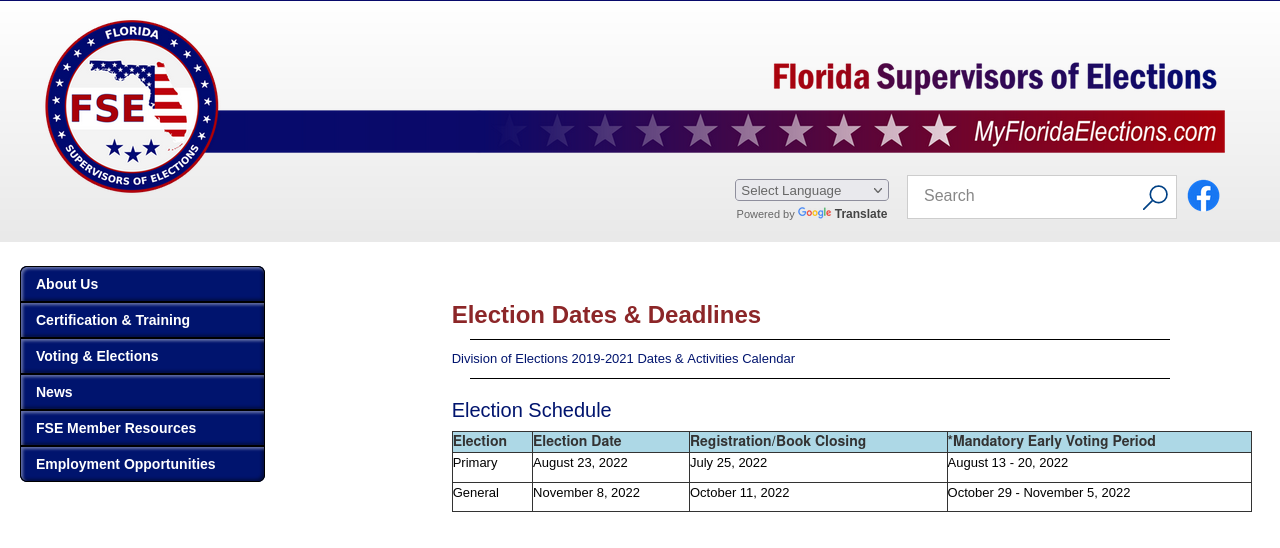The height and width of the screenshot is (548, 1280).
Task: Click the MyFloridaElections.com banner
Action: (1097, 131)
